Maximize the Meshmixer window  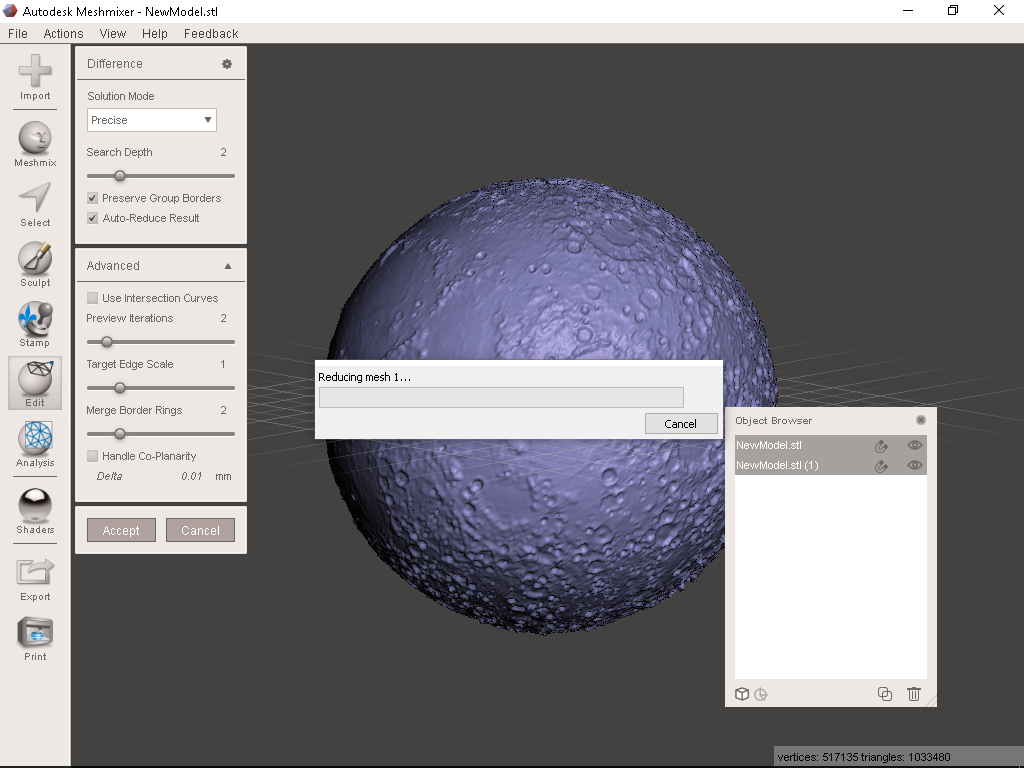(x=953, y=10)
